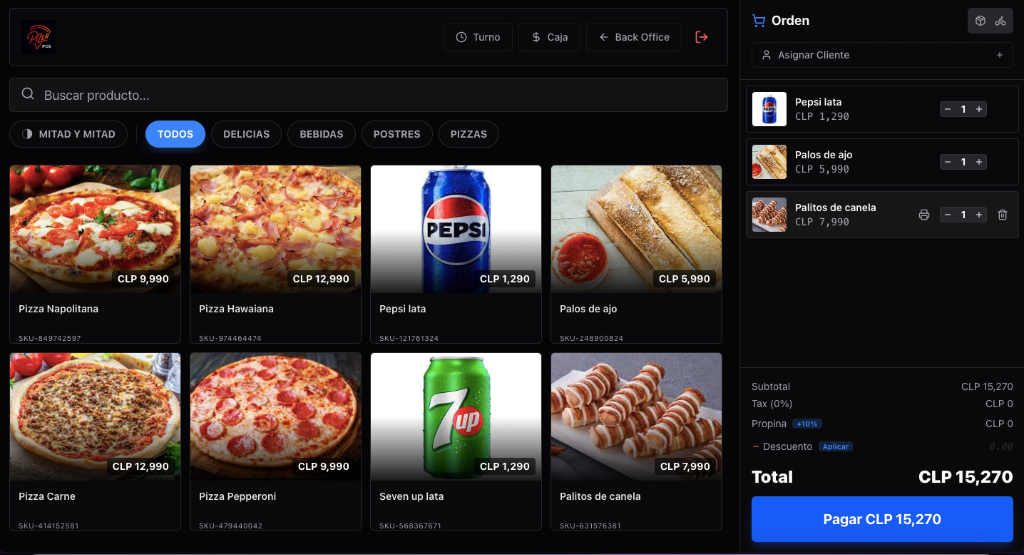Decrease Palos de ajo quantity with minus
Viewport: 1024px width, 555px height.
pyautogui.click(x=948, y=162)
